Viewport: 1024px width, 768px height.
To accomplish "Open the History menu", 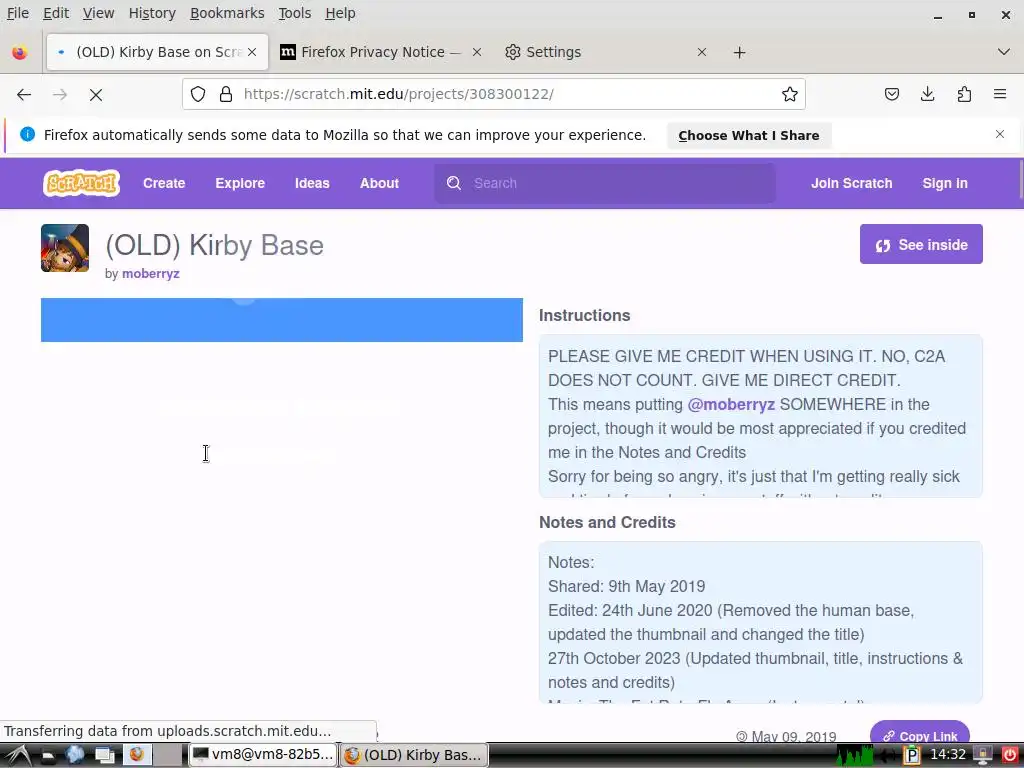I will [152, 13].
